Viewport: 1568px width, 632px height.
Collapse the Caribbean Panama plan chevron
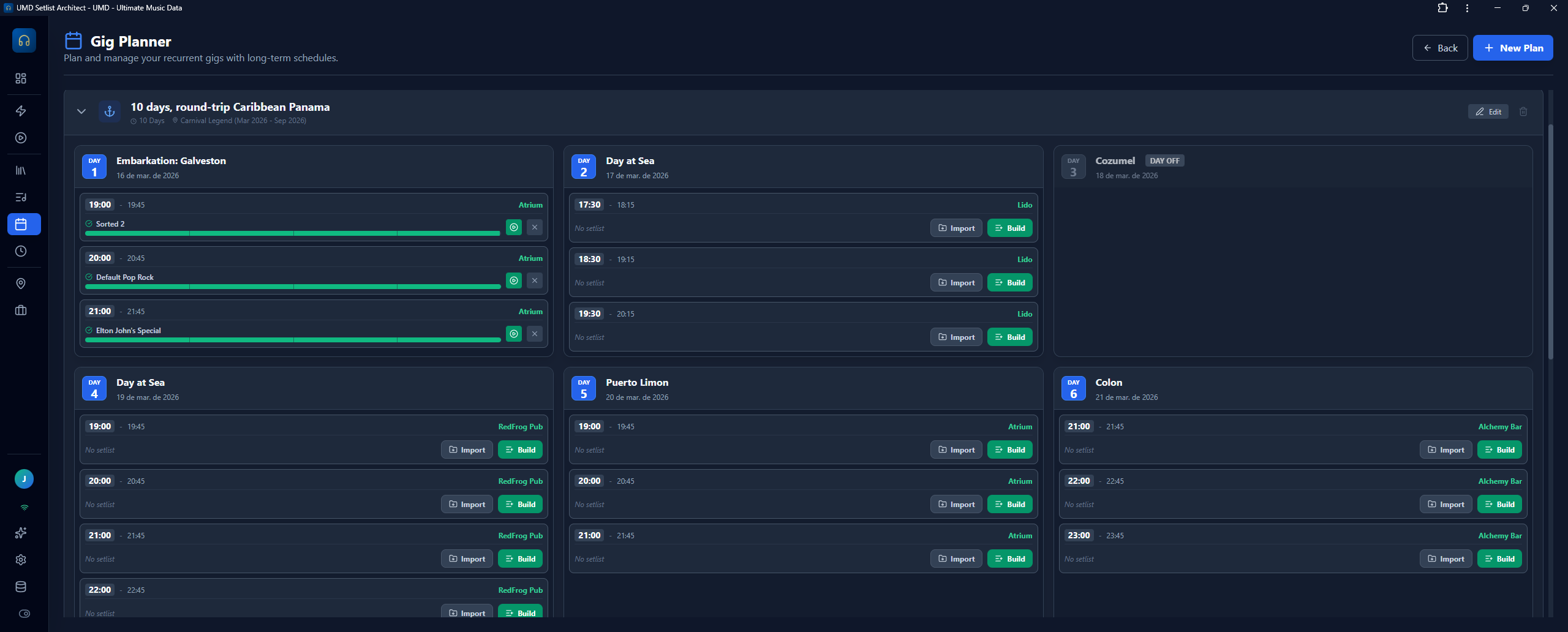81,111
